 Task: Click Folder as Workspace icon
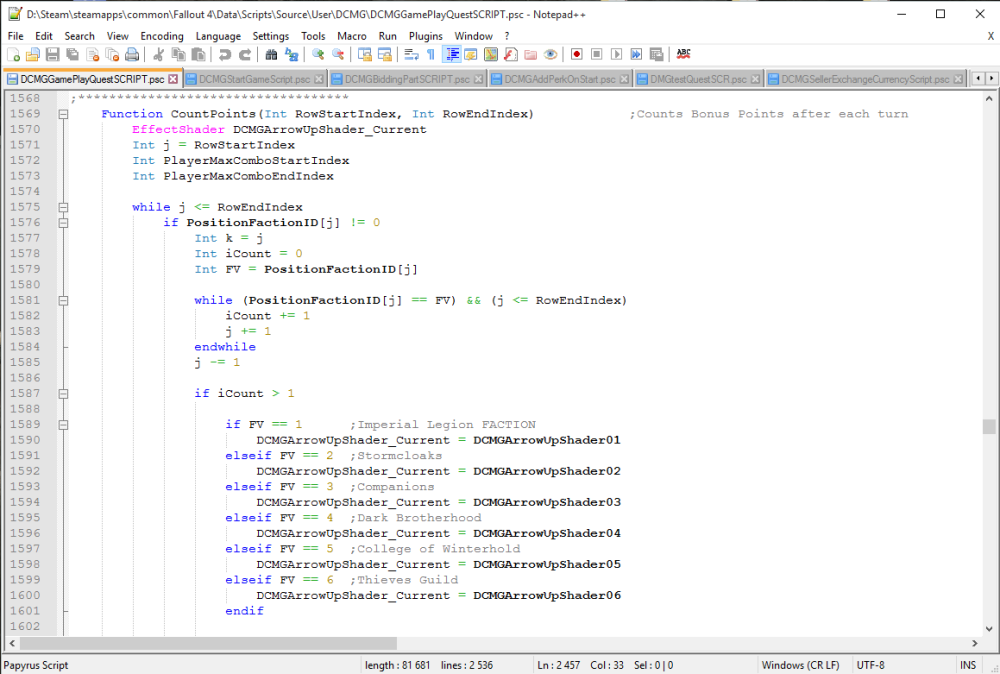pos(531,55)
